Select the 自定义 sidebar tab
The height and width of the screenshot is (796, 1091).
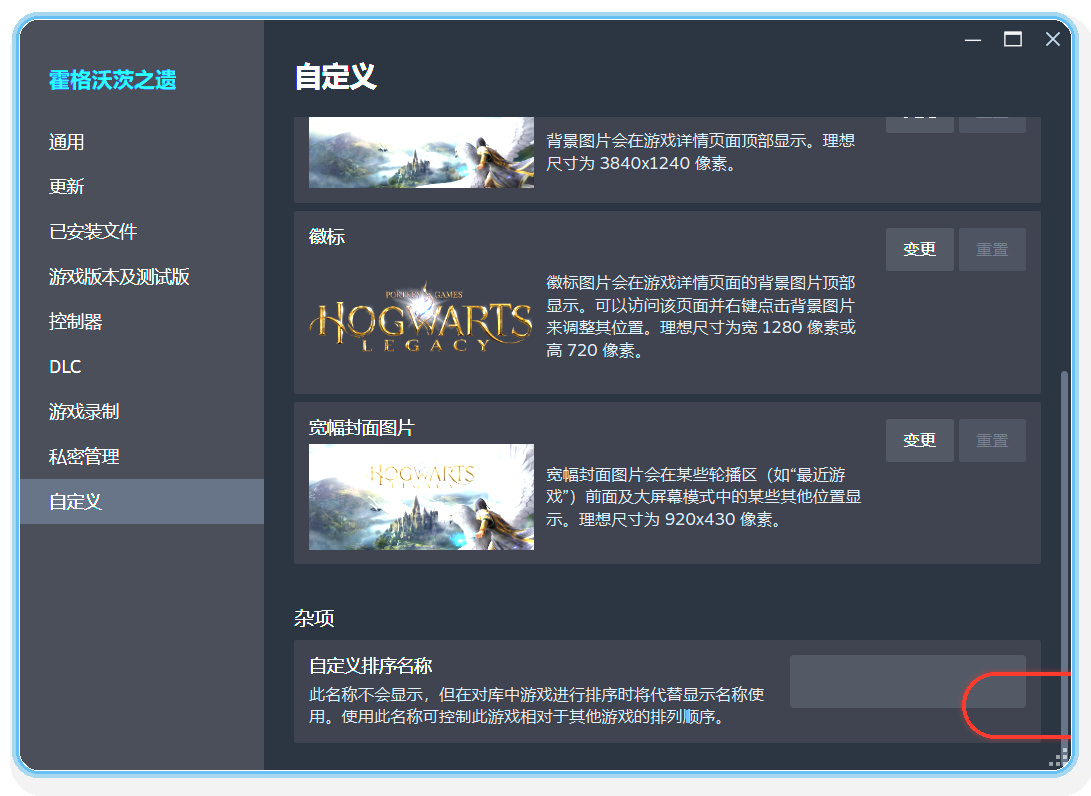click(x=142, y=502)
